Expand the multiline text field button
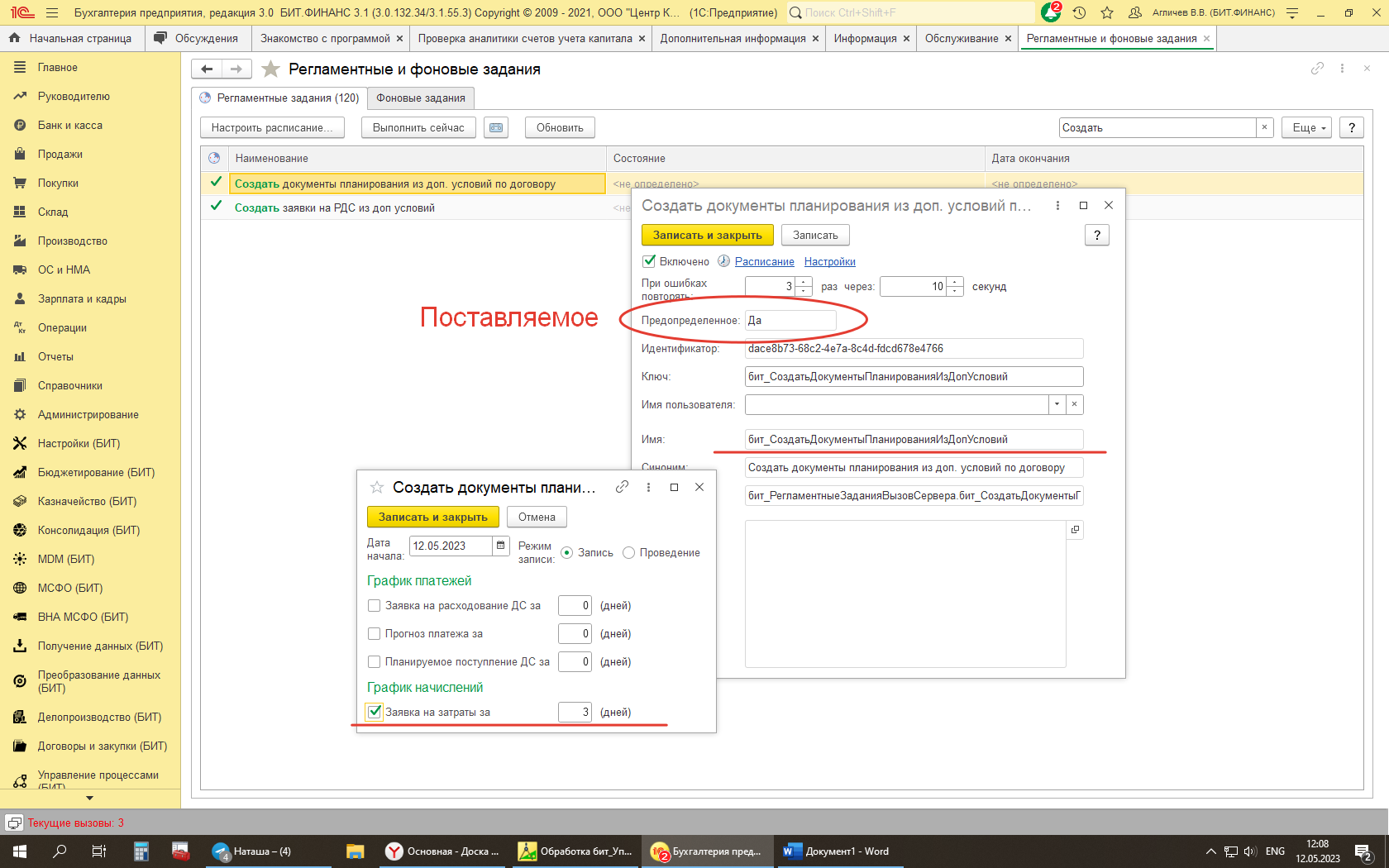Screen dimensions: 1389x868 pyautogui.click(x=1075, y=530)
